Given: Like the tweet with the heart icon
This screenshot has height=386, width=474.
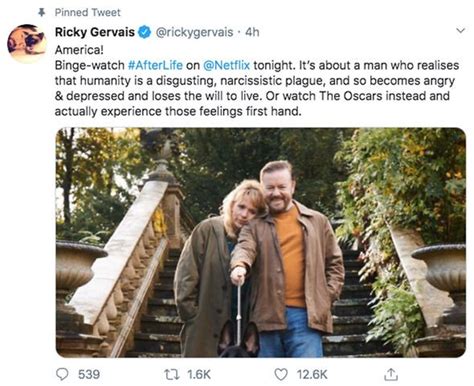Looking at the screenshot, I should pos(281,374).
